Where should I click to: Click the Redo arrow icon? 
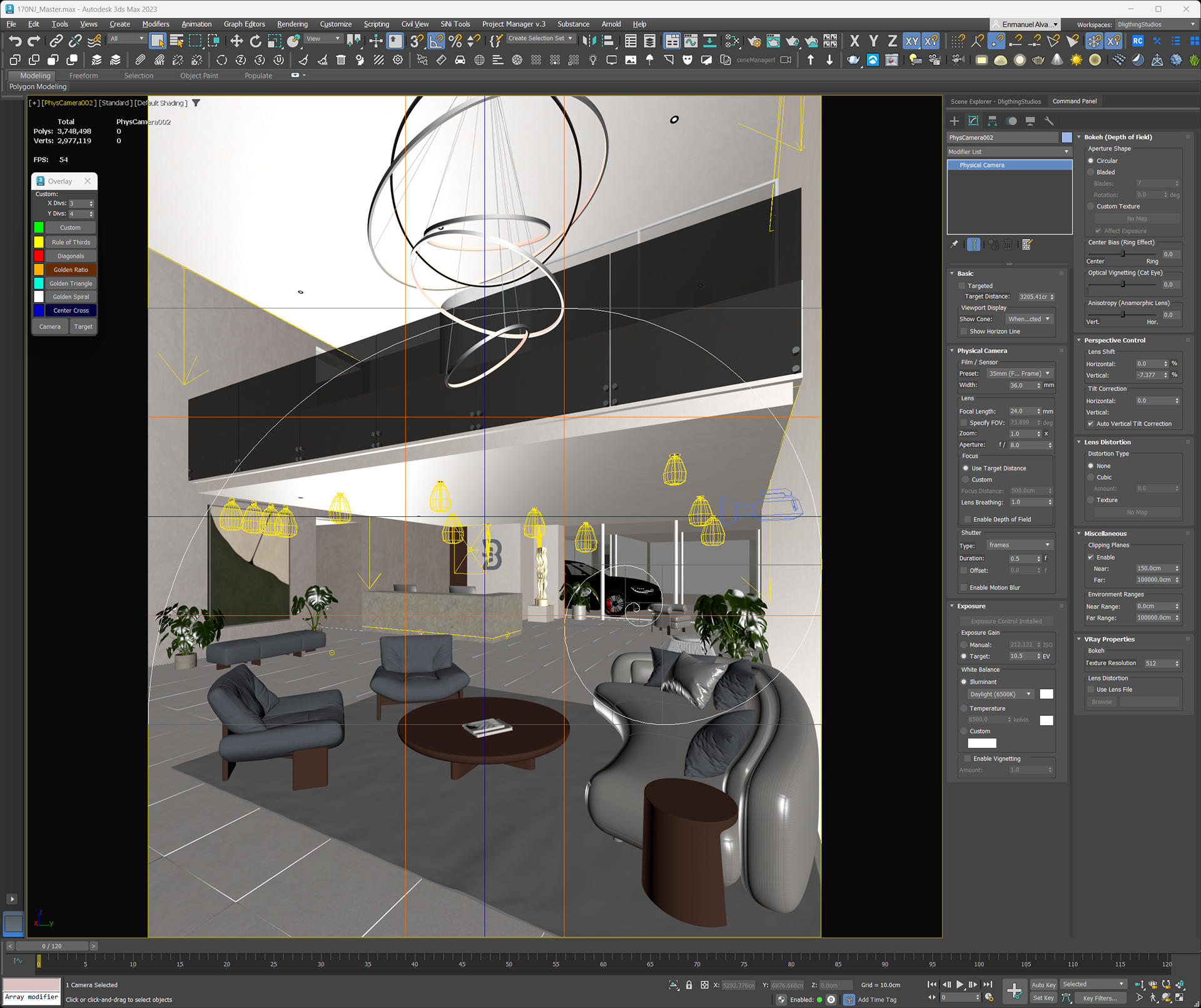[34, 41]
